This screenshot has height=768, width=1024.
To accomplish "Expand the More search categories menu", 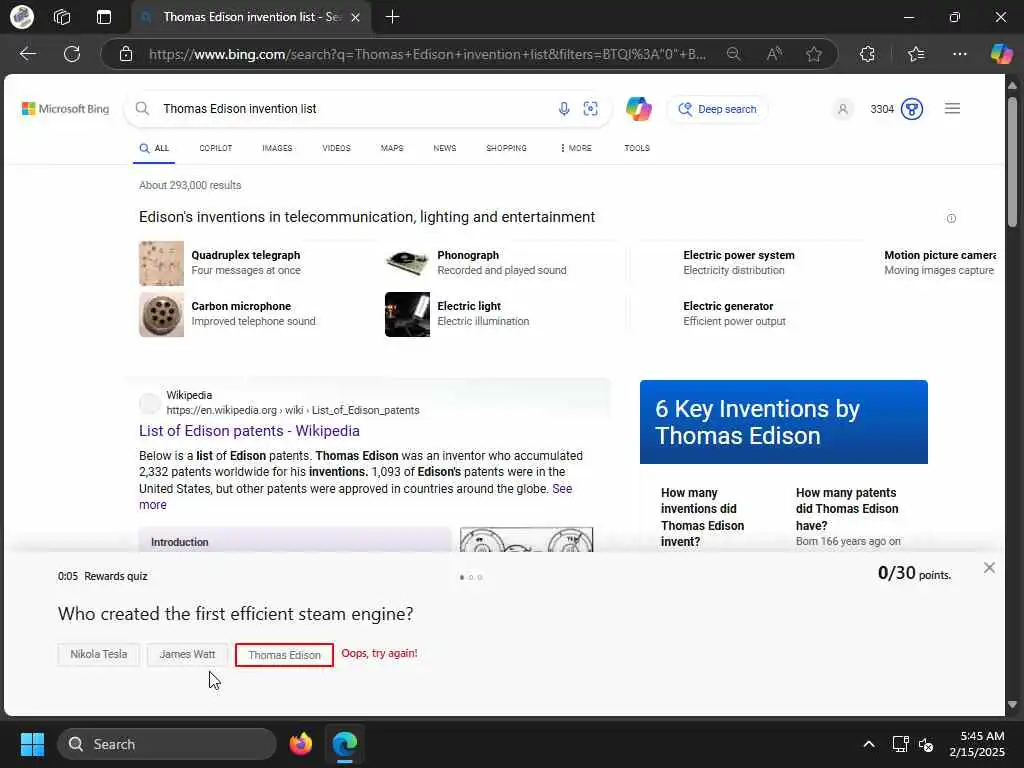I will pos(575,148).
